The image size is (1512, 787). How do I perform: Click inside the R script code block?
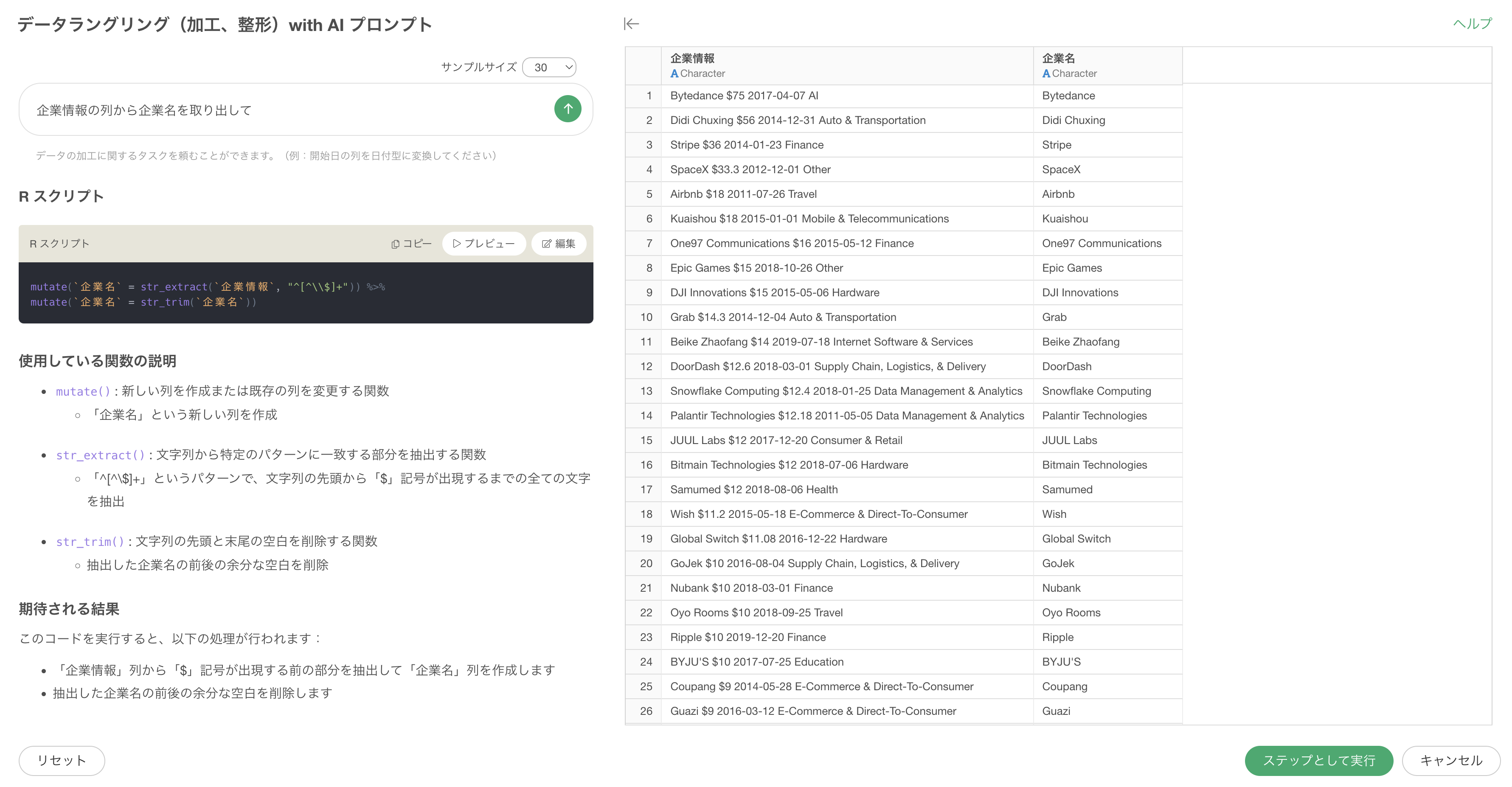(x=305, y=293)
